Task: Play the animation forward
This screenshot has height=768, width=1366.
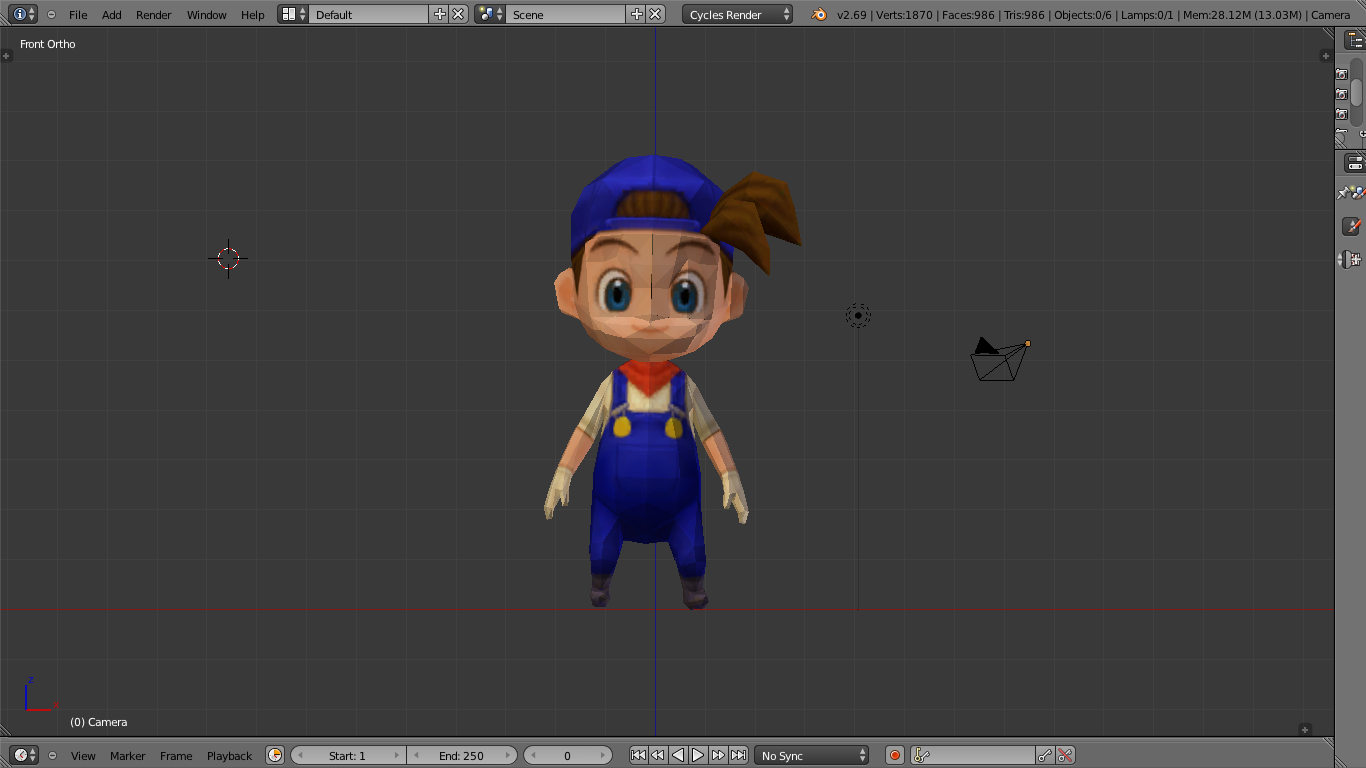Action: (x=698, y=755)
